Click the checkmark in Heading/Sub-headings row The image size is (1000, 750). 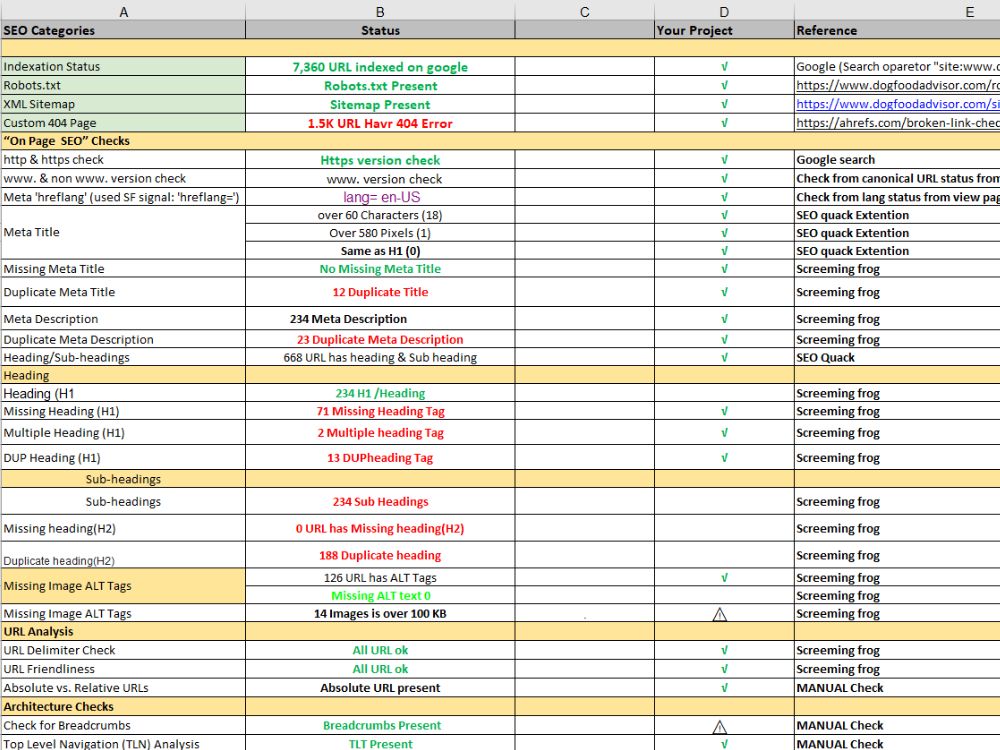pyautogui.click(x=724, y=357)
